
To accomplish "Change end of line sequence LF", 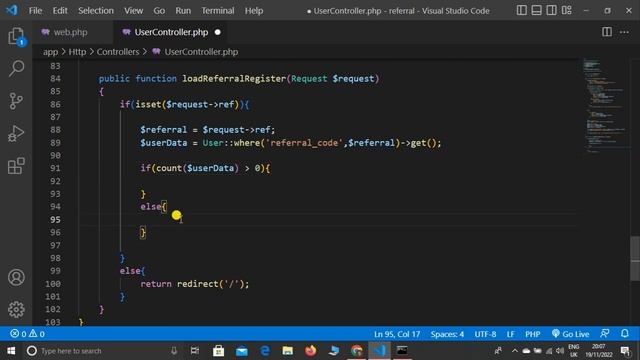I will [510, 334].
